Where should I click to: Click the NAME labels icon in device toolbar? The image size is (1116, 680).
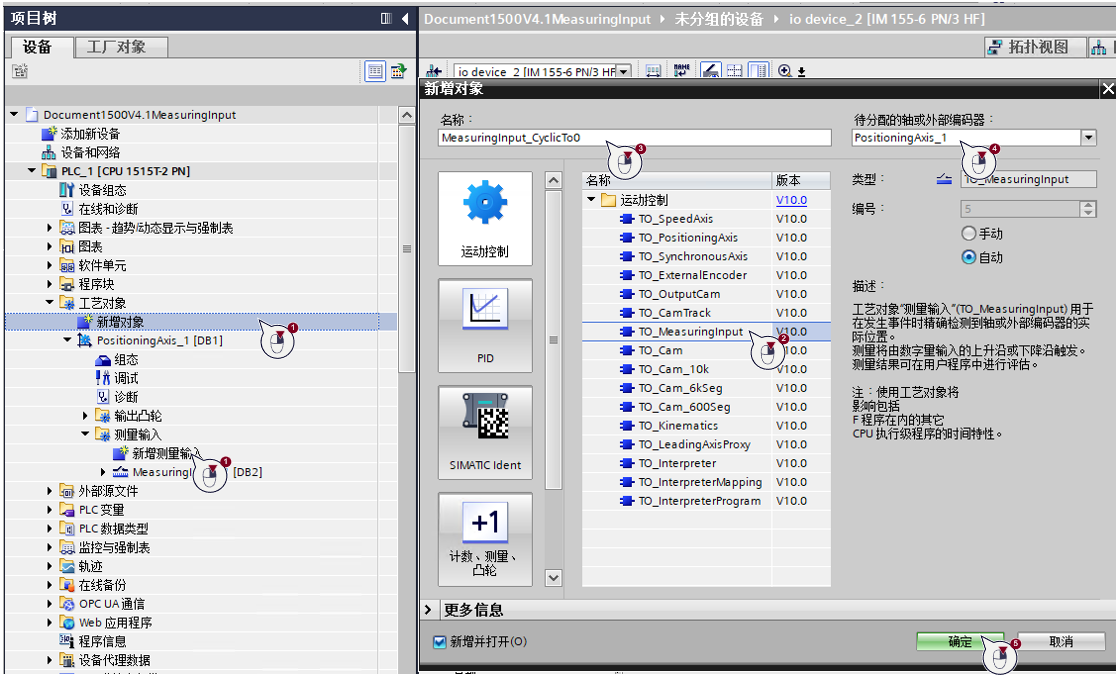tap(681, 70)
